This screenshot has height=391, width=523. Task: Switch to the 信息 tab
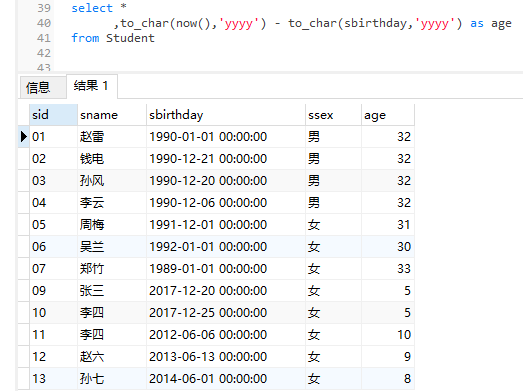pyautogui.click(x=43, y=87)
